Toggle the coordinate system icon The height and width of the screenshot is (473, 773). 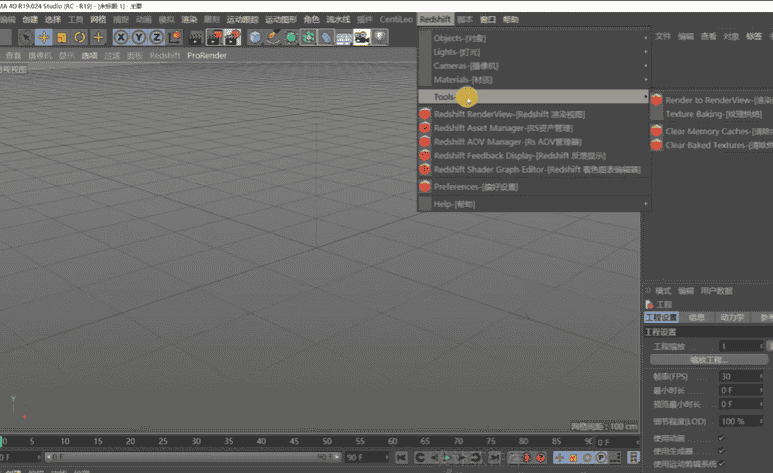coord(175,37)
